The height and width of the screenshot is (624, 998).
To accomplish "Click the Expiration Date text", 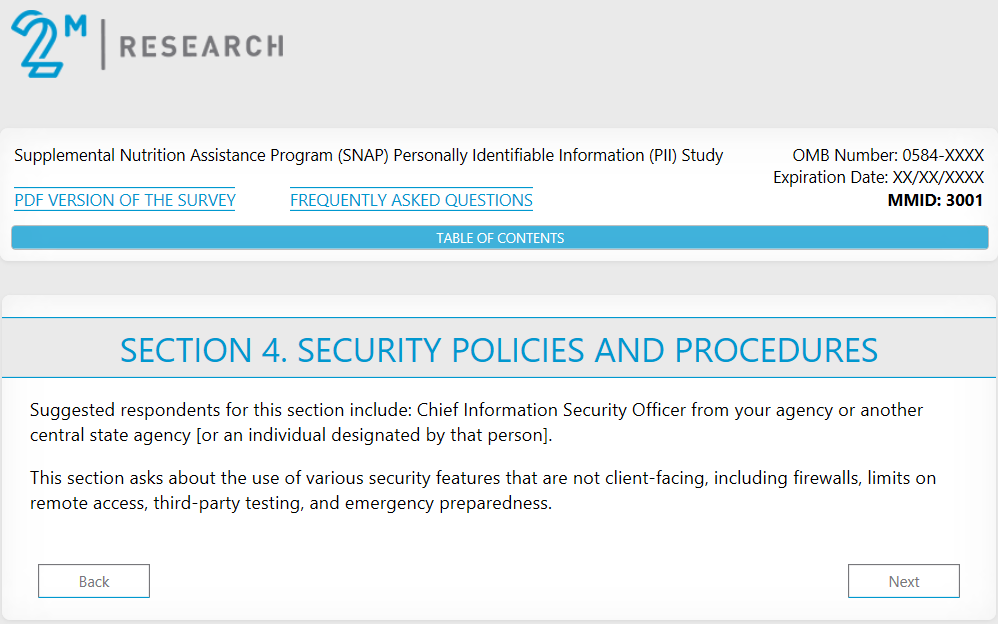I will pyautogui.click(x=878, y=177).
